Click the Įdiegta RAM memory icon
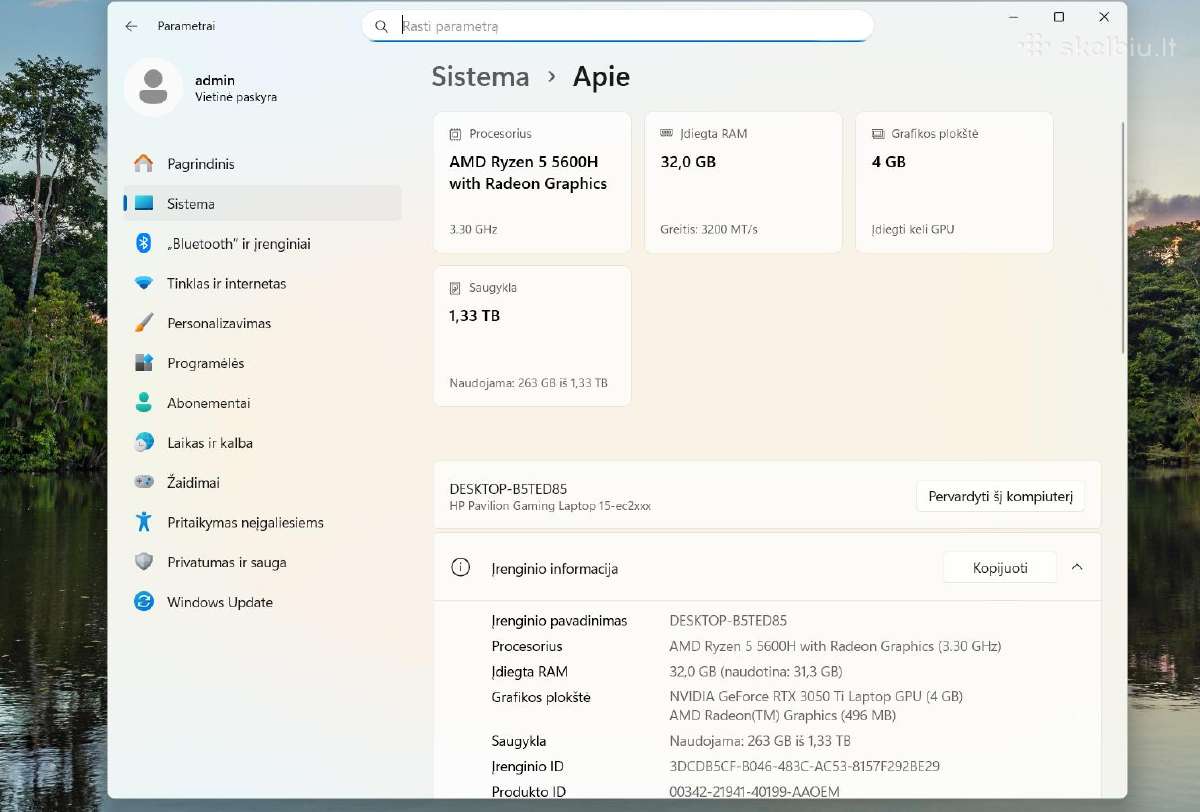This screenshot has height=812, width=1200. pyautogui.click(x=666, y=133)
